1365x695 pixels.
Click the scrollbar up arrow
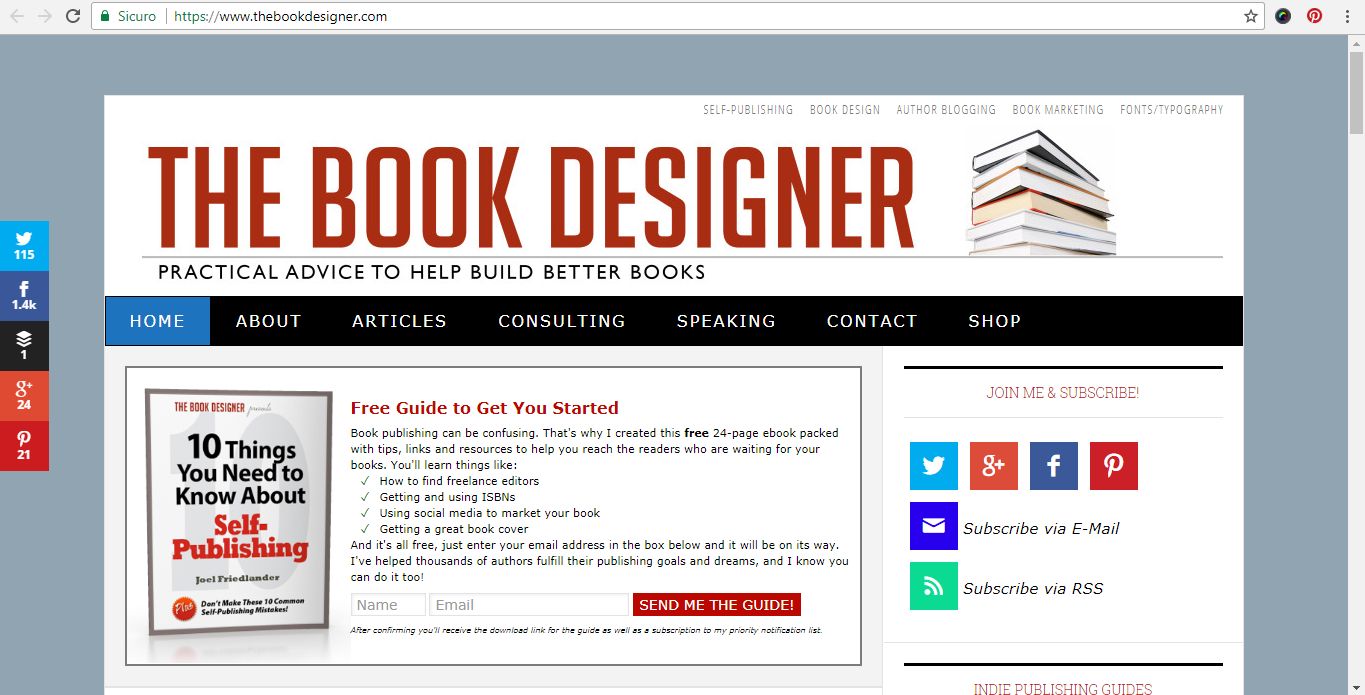coord(1356,41)
